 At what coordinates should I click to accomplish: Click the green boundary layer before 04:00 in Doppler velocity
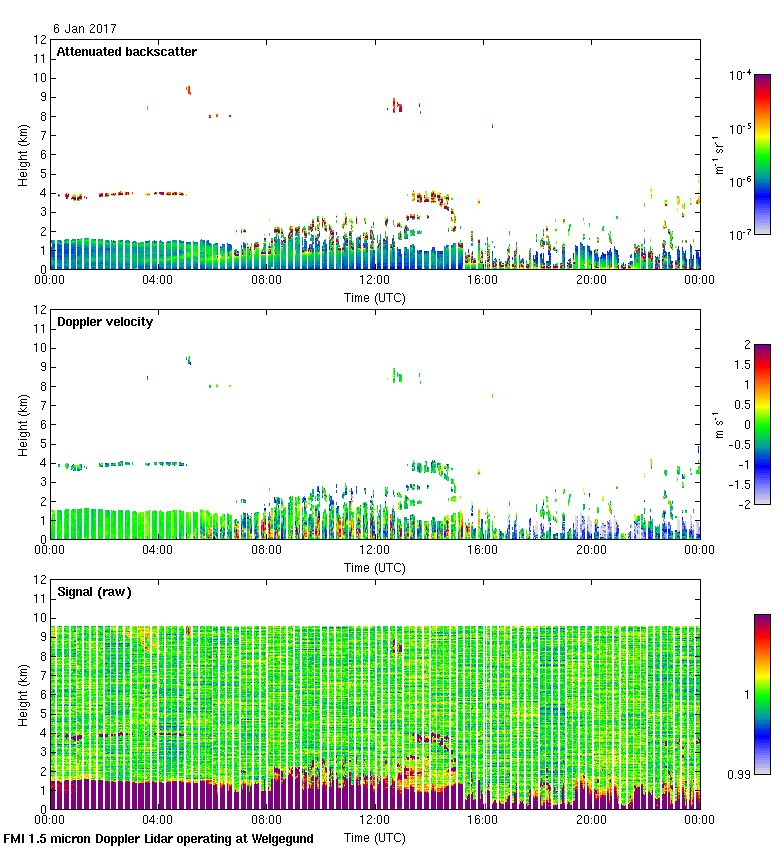coord(103,524)
